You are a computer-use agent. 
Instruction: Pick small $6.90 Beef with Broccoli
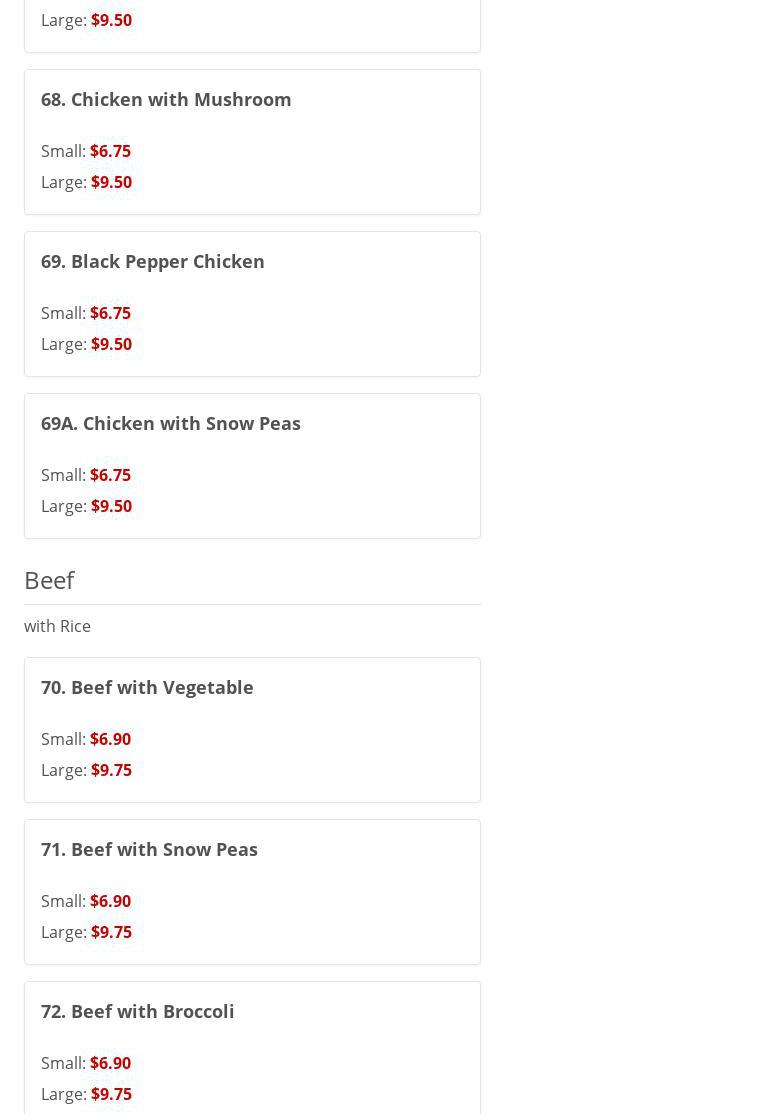pos(110,1063)
